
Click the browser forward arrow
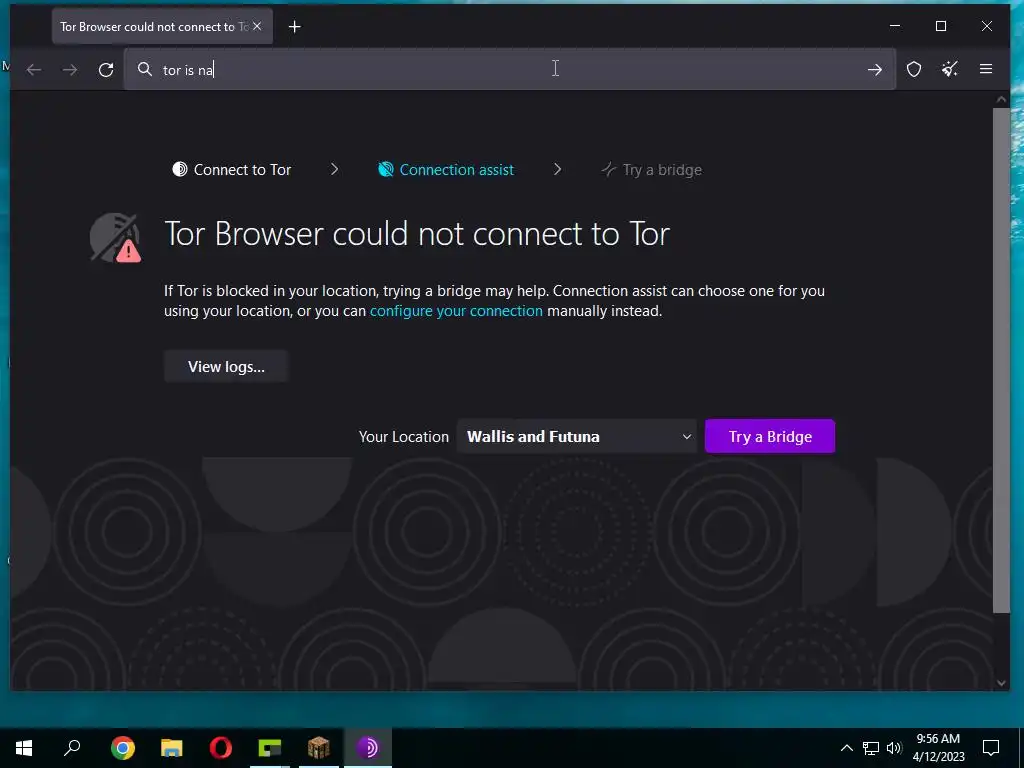[x=70, y=69]
